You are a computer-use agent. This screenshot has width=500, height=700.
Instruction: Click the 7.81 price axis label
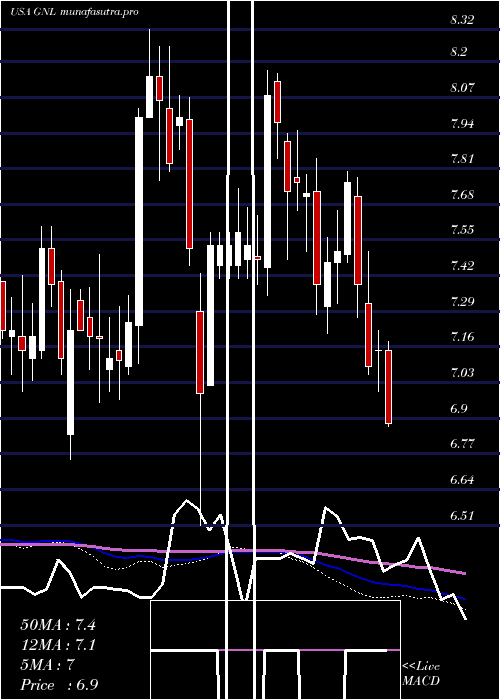point(462,159)
